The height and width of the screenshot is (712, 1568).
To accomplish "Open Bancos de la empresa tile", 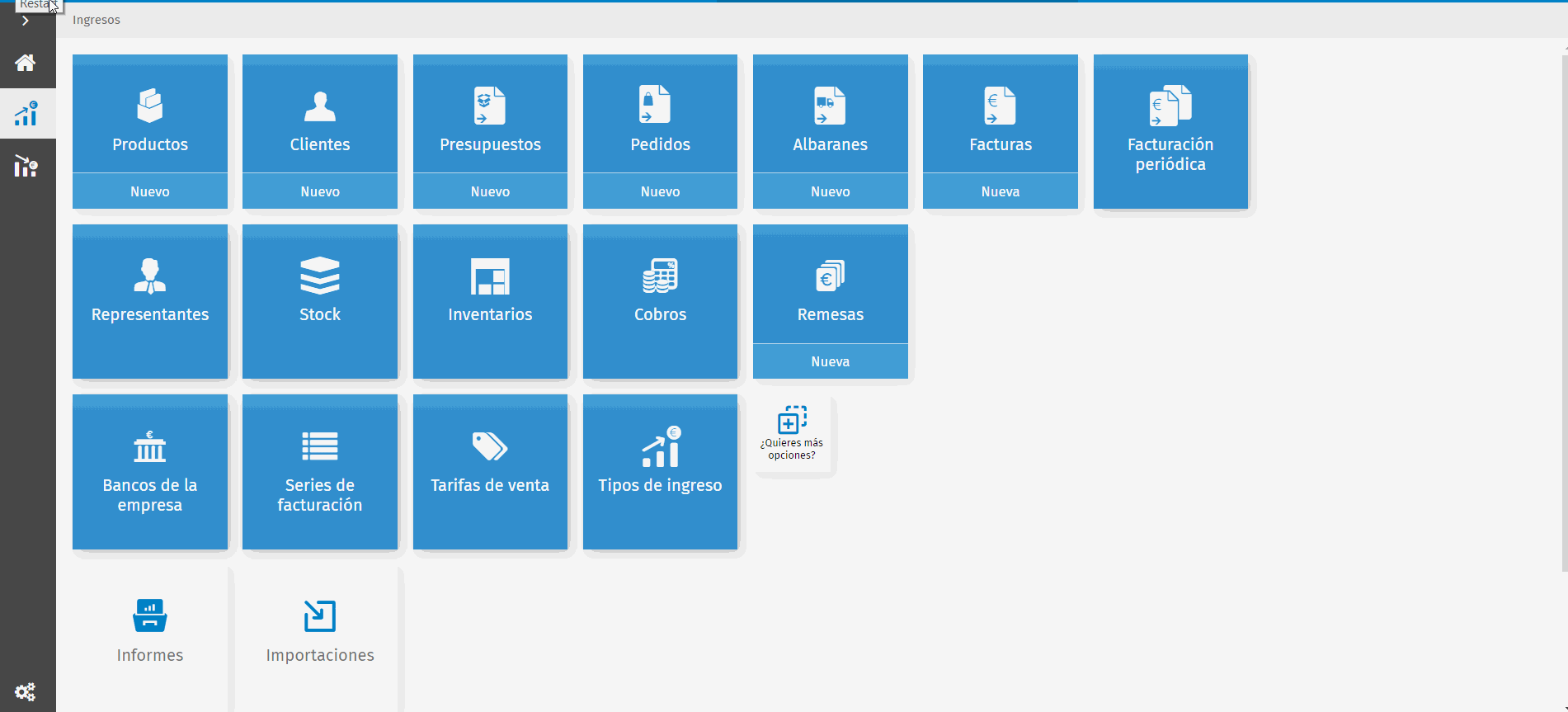I will [x=150, y=472].
